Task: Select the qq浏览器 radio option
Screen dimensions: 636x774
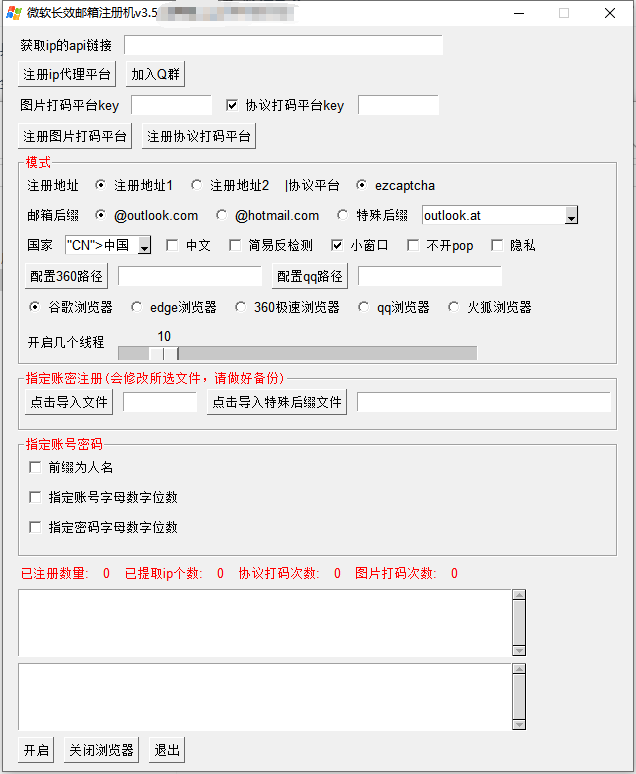Action: [364, 307]
